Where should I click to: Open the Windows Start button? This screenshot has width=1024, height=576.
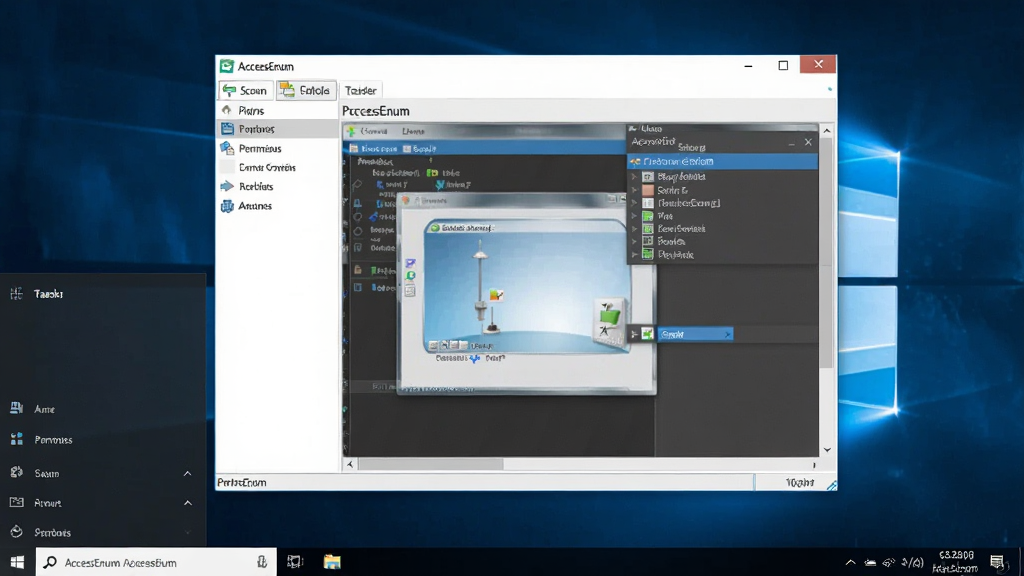[x=18, y=562]
